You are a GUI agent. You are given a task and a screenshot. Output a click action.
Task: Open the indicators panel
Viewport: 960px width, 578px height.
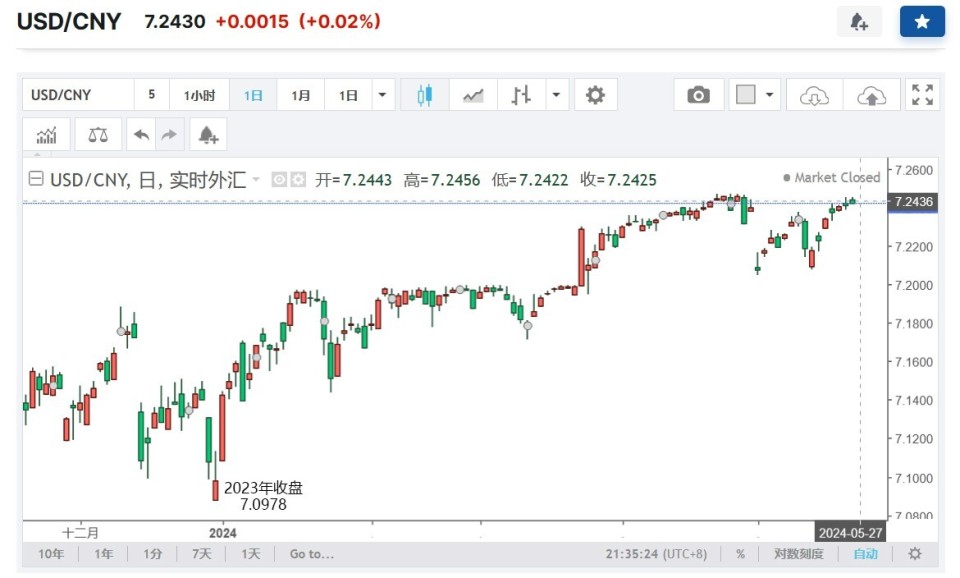pyautogui.click(x=46, y=134)
